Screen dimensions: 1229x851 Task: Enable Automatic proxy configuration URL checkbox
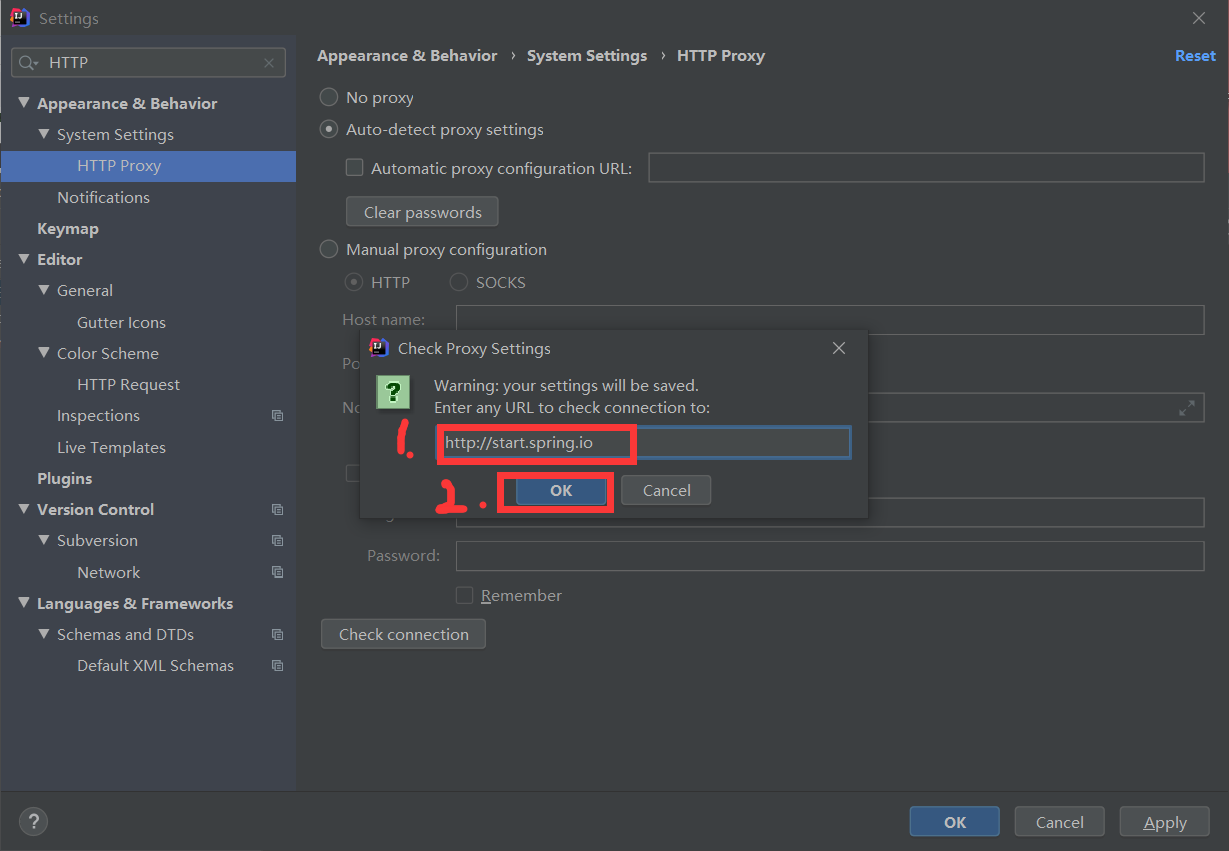click(x=354, y=168)
